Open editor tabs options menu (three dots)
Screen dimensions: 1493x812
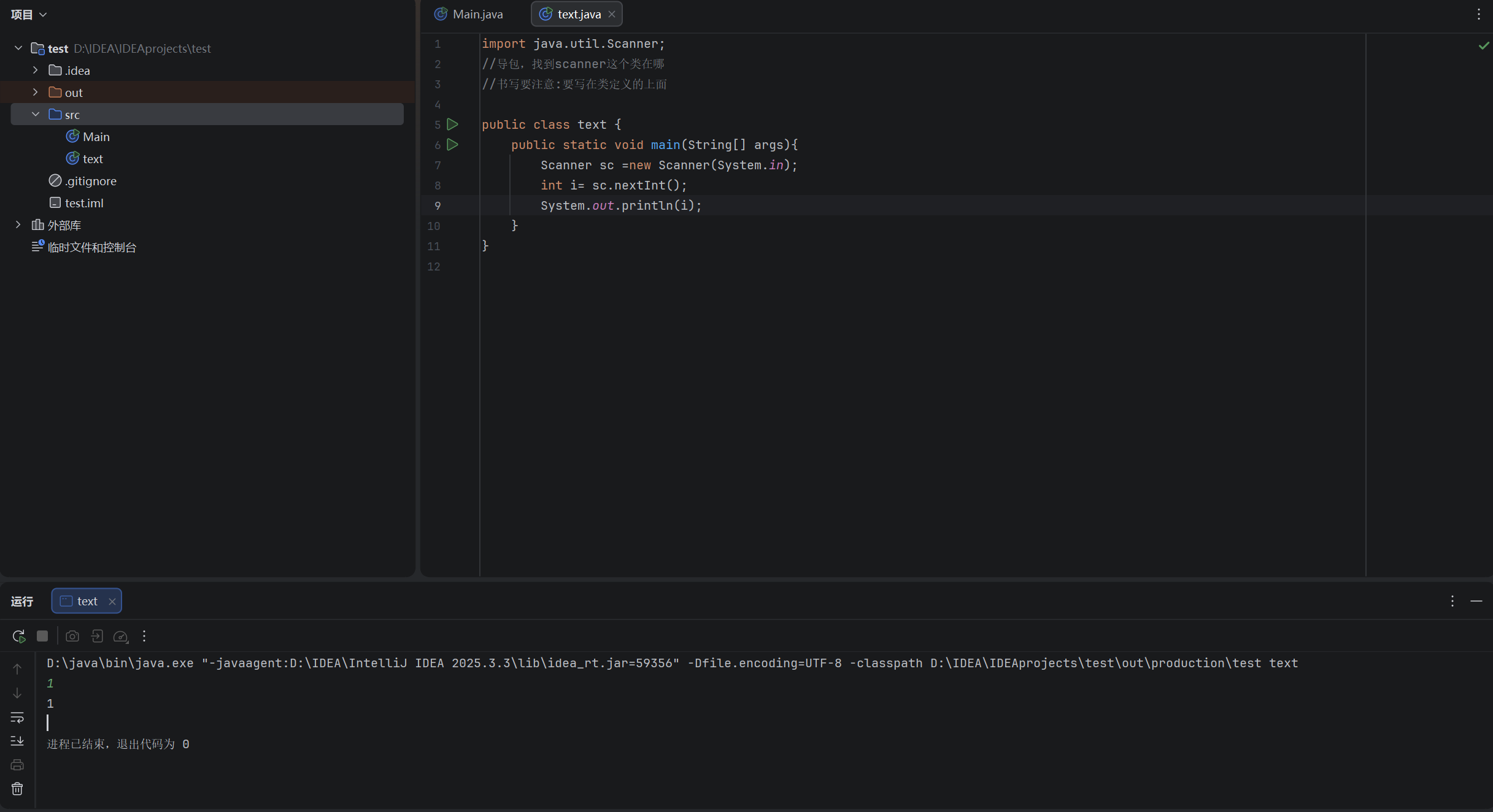(x=1479, y=14)
